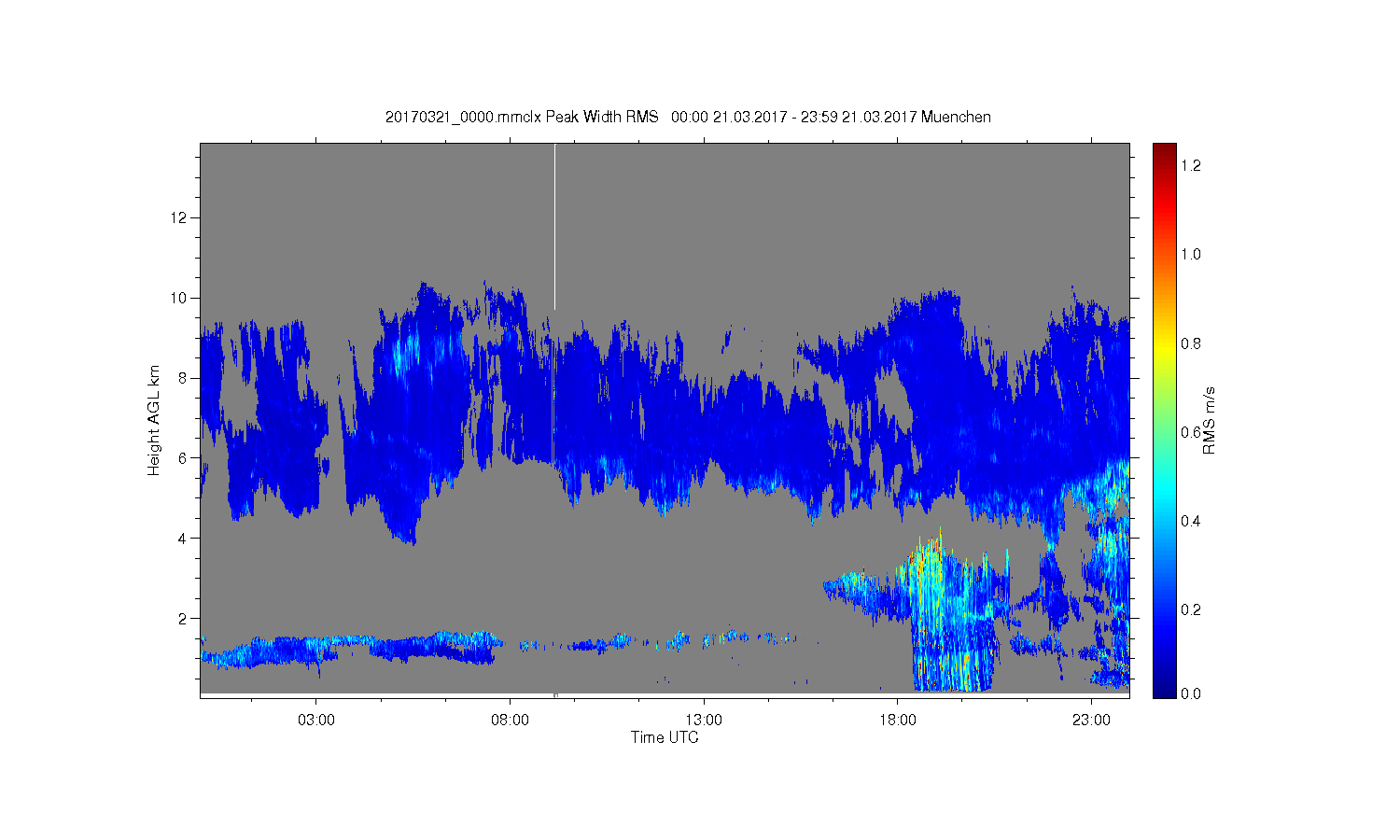
Task: Click the "Time UTC" x-axis label
Action: point(665,737)
